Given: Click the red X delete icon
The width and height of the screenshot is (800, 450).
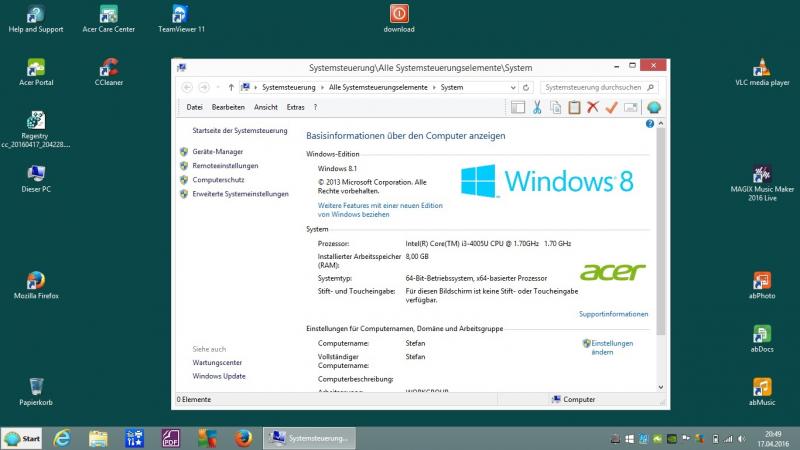Looking at the screenshot, I should point(593,107).
